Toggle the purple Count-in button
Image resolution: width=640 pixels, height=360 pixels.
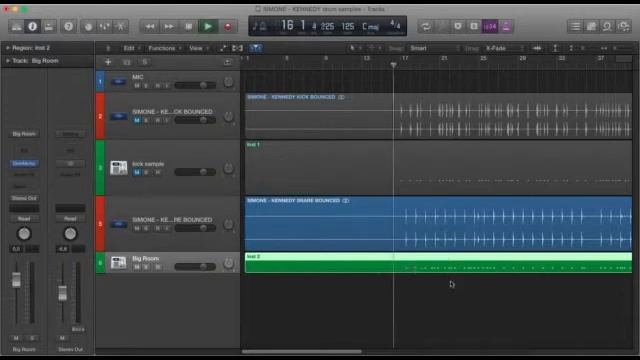(490, 27)
